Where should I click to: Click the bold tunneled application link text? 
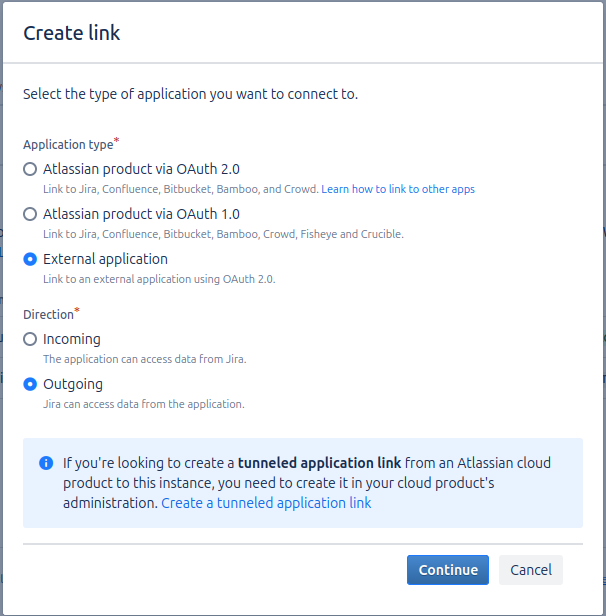tap(319, 463)
